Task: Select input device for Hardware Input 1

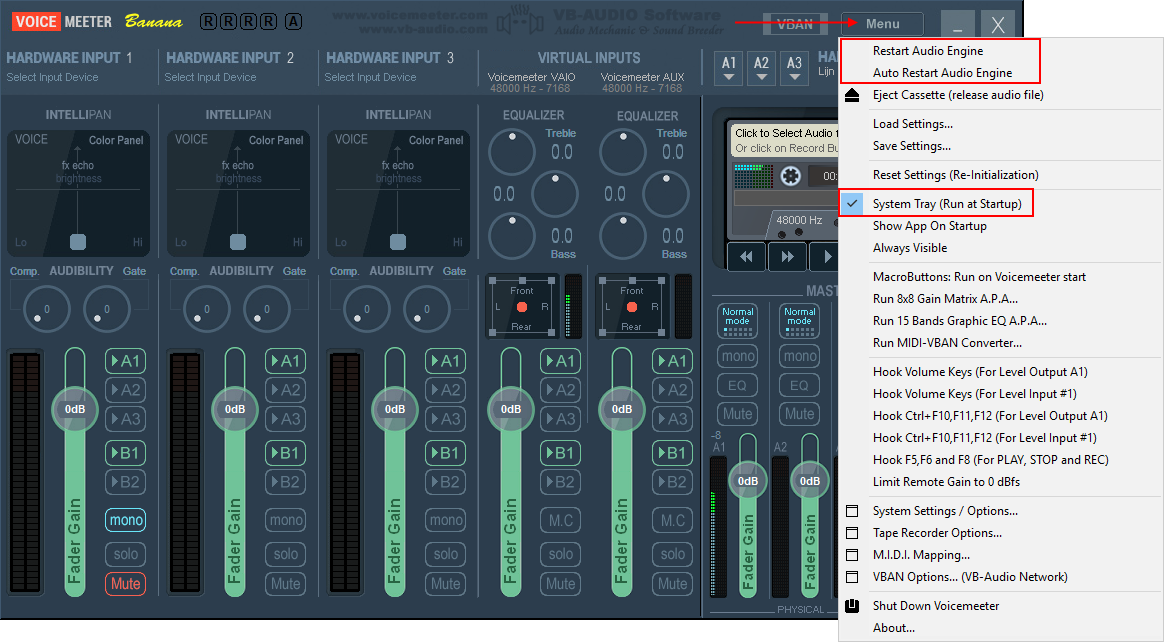Action: [x=53, y=77]
